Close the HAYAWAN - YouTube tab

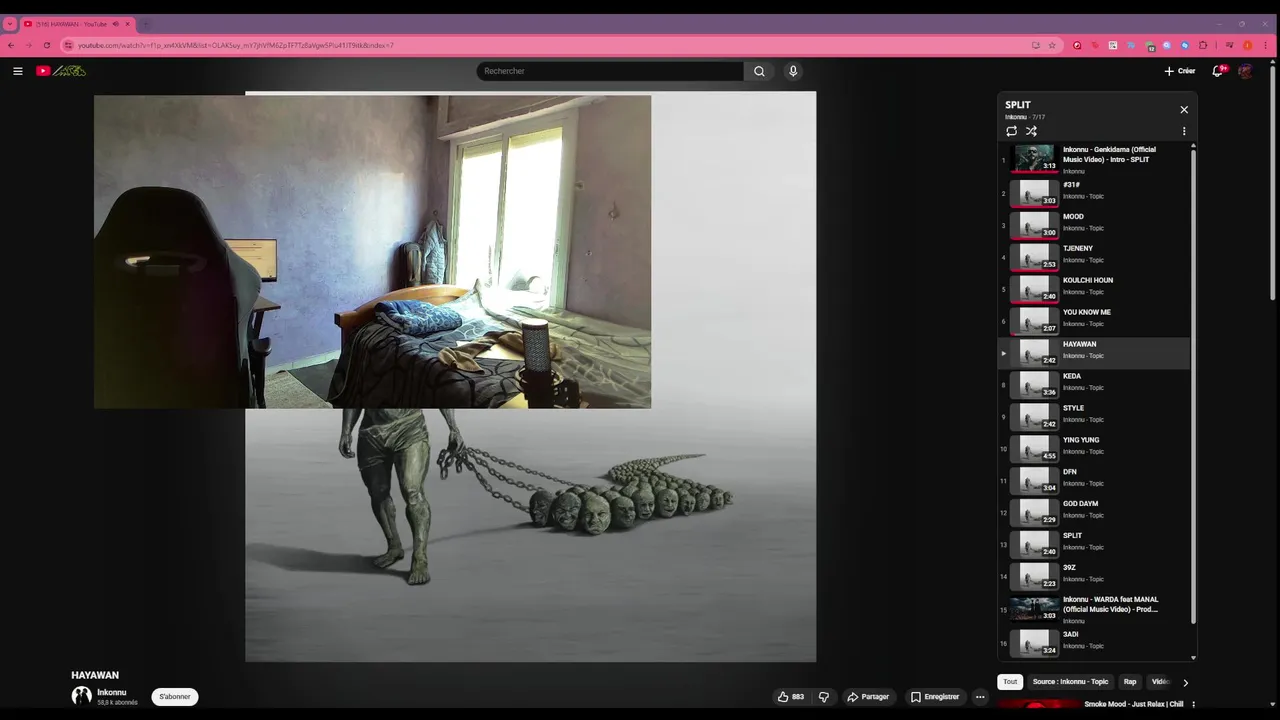(x=127, y=24)
